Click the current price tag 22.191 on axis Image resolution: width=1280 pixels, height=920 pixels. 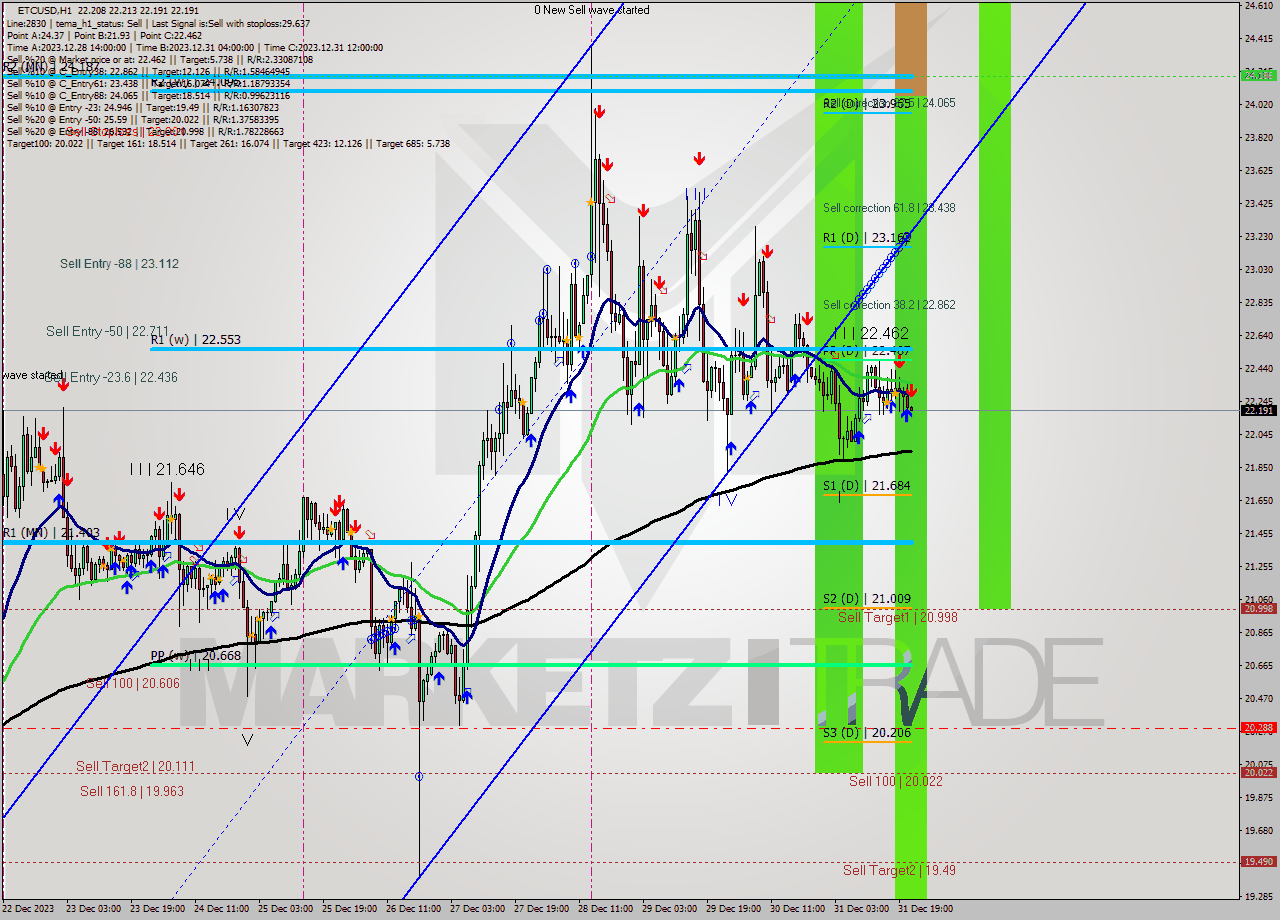(1258, 410)
